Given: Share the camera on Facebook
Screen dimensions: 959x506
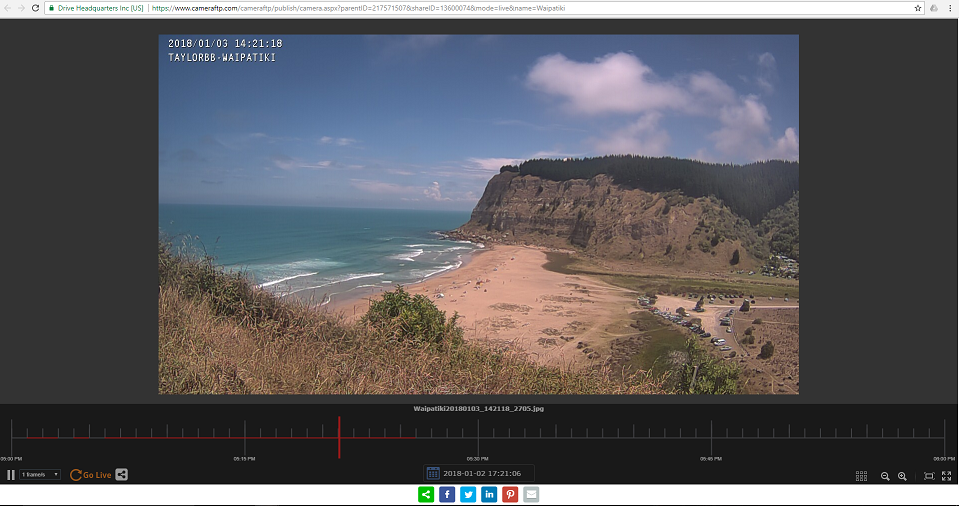Looking at the screenshot, I should pyautogui.click(x=447, y=494).
